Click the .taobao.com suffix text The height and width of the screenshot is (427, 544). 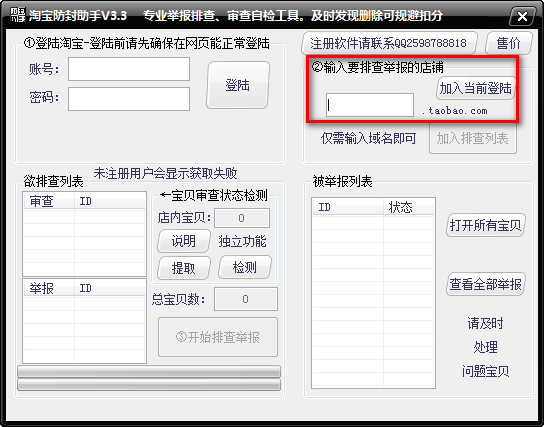tap(455, 111)
